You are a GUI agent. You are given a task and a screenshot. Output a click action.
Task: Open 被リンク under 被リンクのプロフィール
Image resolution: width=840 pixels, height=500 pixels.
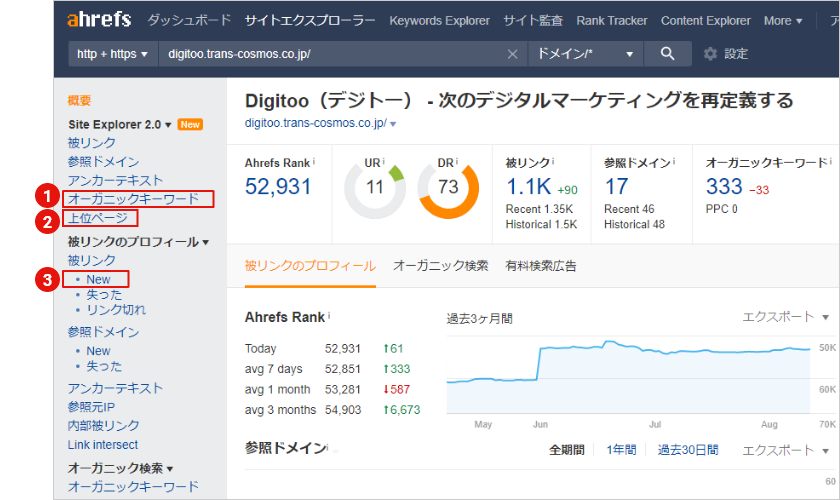tap(92, 260)
